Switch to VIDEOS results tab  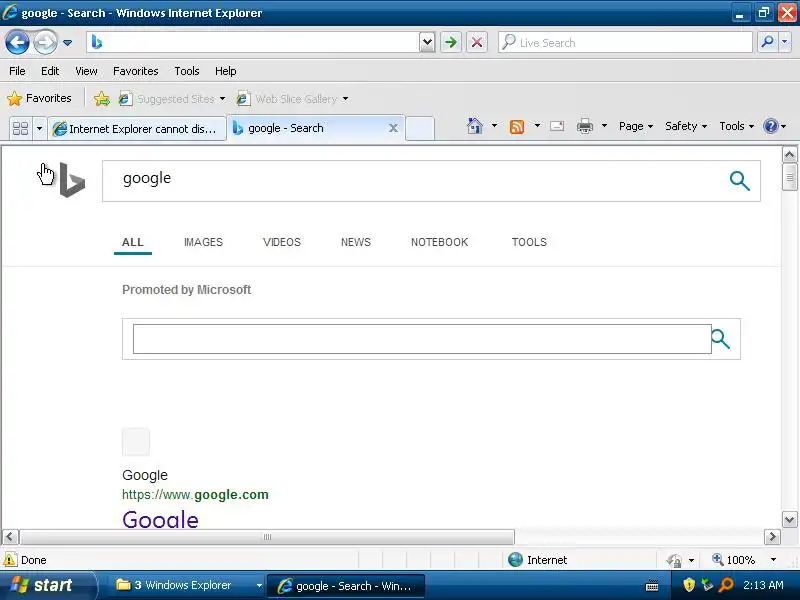(282, 242)
